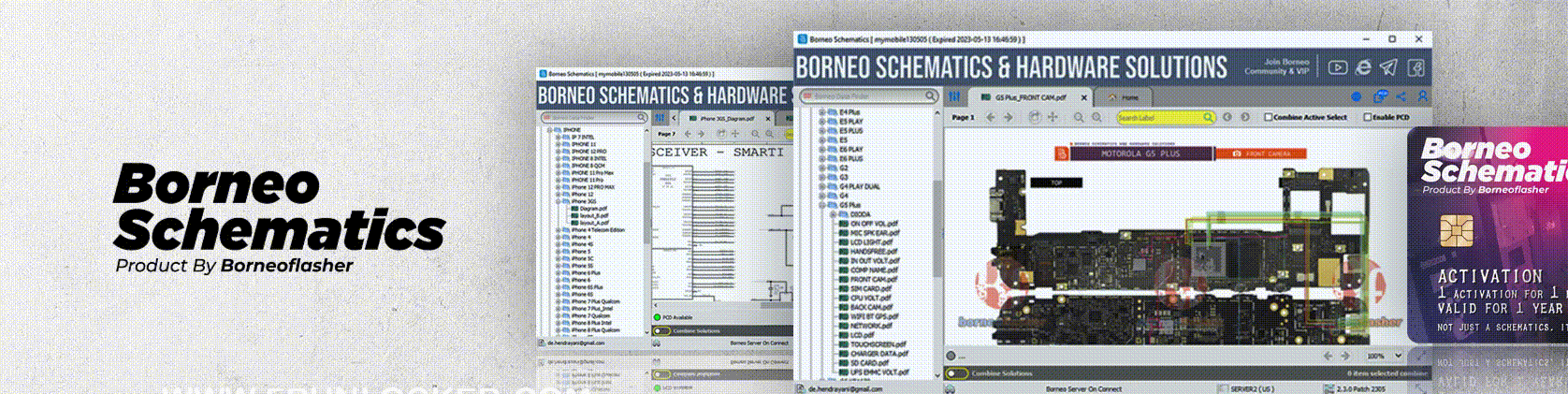Open the YouTube channel icon
This screenshot has height=394, width=1568.
pos(1338,67)
